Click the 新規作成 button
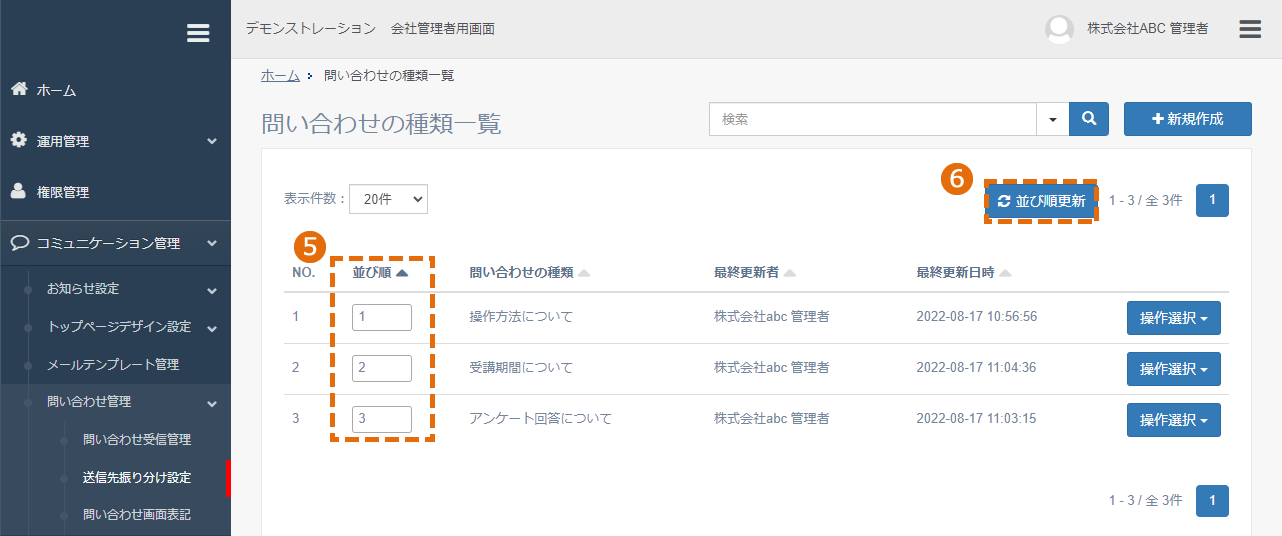Viewport: 1282px width, 536px height. pyautogui.click(x=1188, y=118)
